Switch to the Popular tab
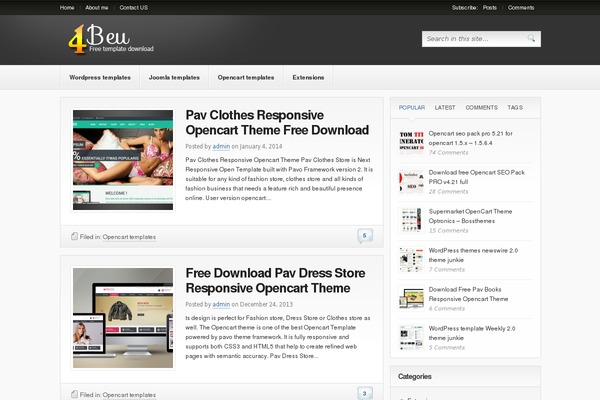The height and width of the screenshot is (400, 600). coord(412,108)
